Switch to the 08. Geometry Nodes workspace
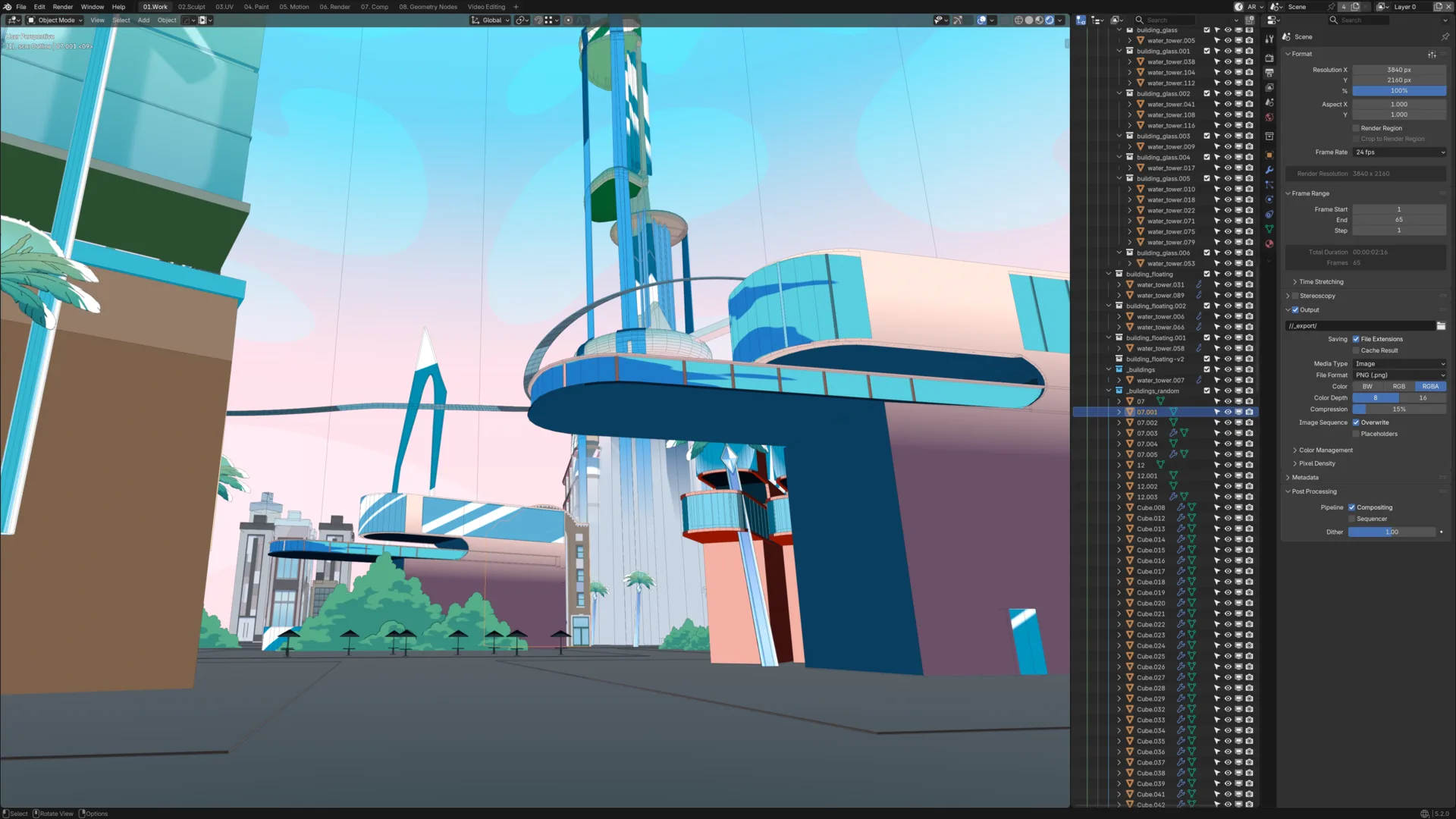 pos(428,7)
